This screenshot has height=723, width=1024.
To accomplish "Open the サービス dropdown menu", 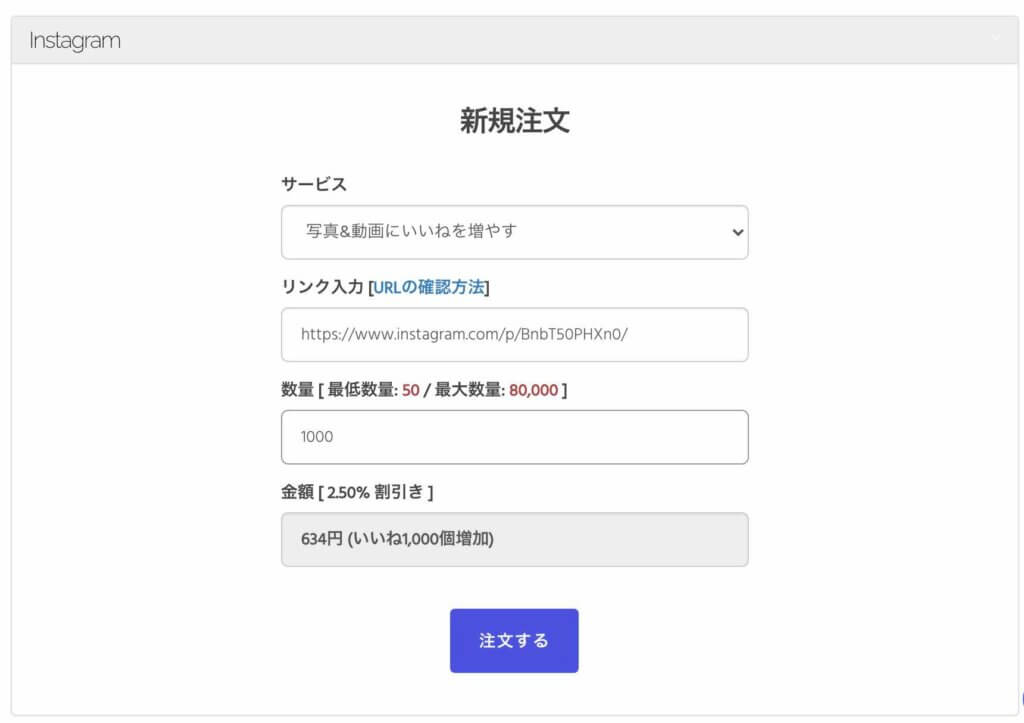I will point(514,232).
